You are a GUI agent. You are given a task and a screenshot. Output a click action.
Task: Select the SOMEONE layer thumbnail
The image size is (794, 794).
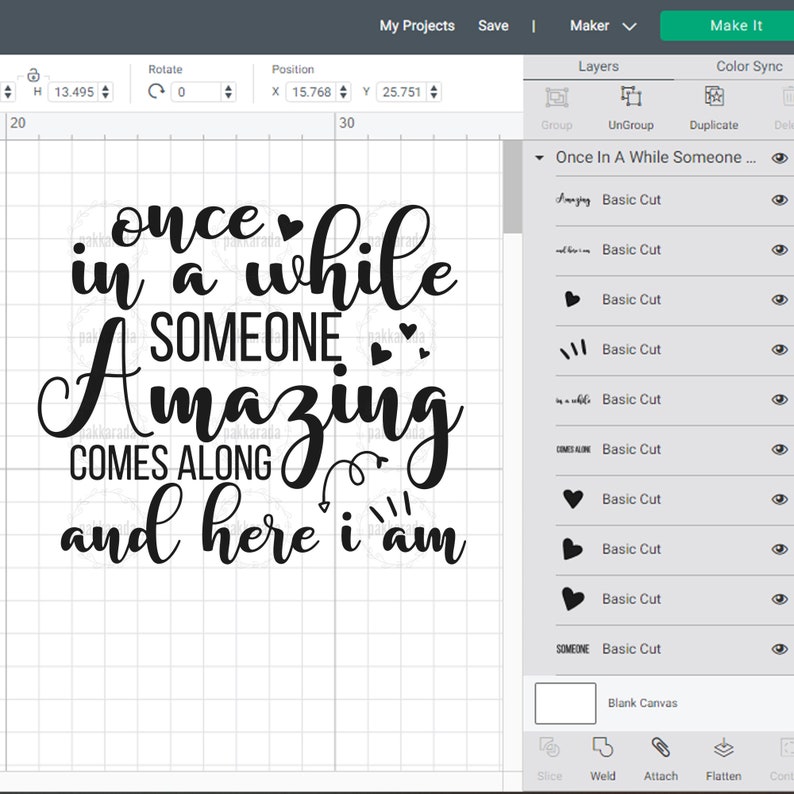point(573,649)
